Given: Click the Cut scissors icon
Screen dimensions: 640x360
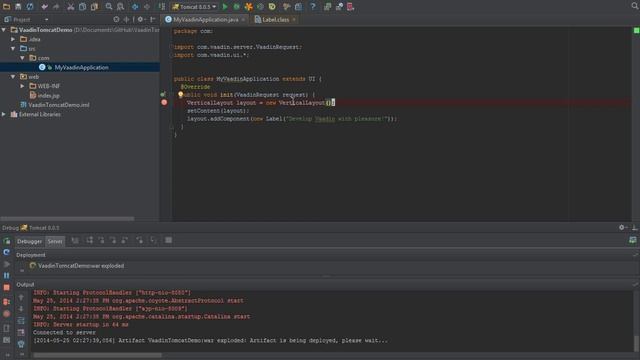Looking at the screenshot, I should [71, 7].
